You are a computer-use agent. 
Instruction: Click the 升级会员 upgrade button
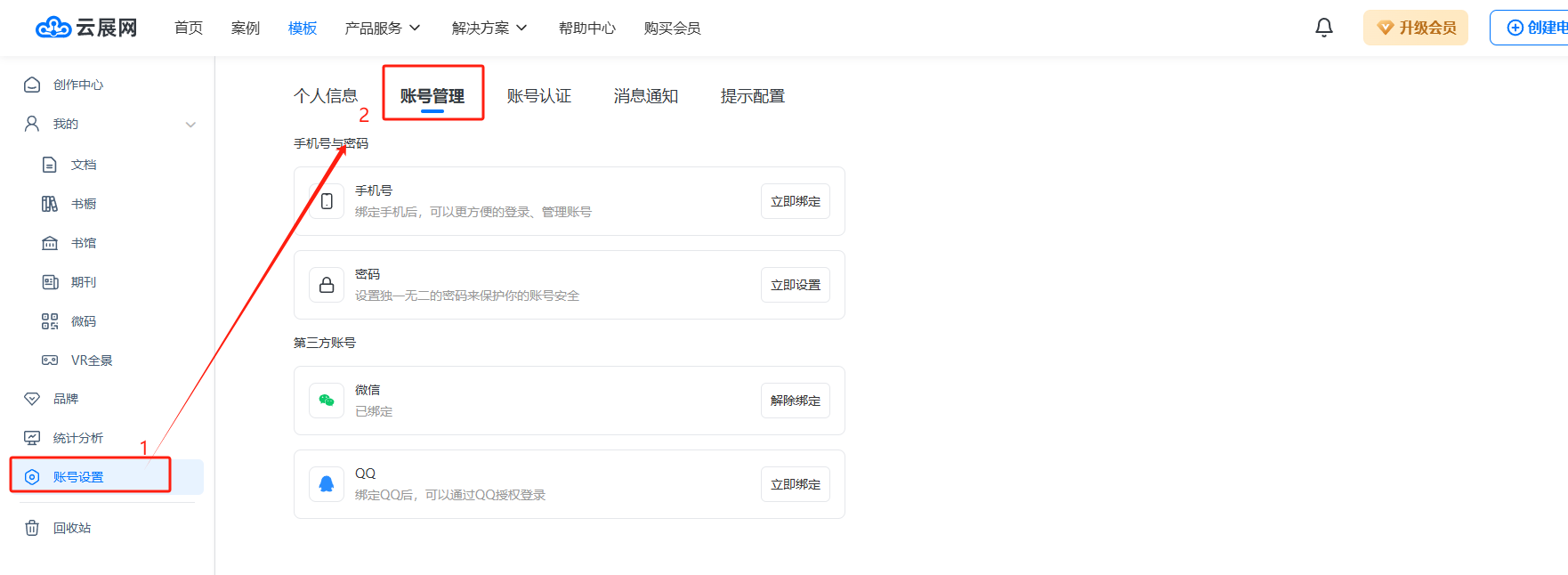tap(1415, 28)
